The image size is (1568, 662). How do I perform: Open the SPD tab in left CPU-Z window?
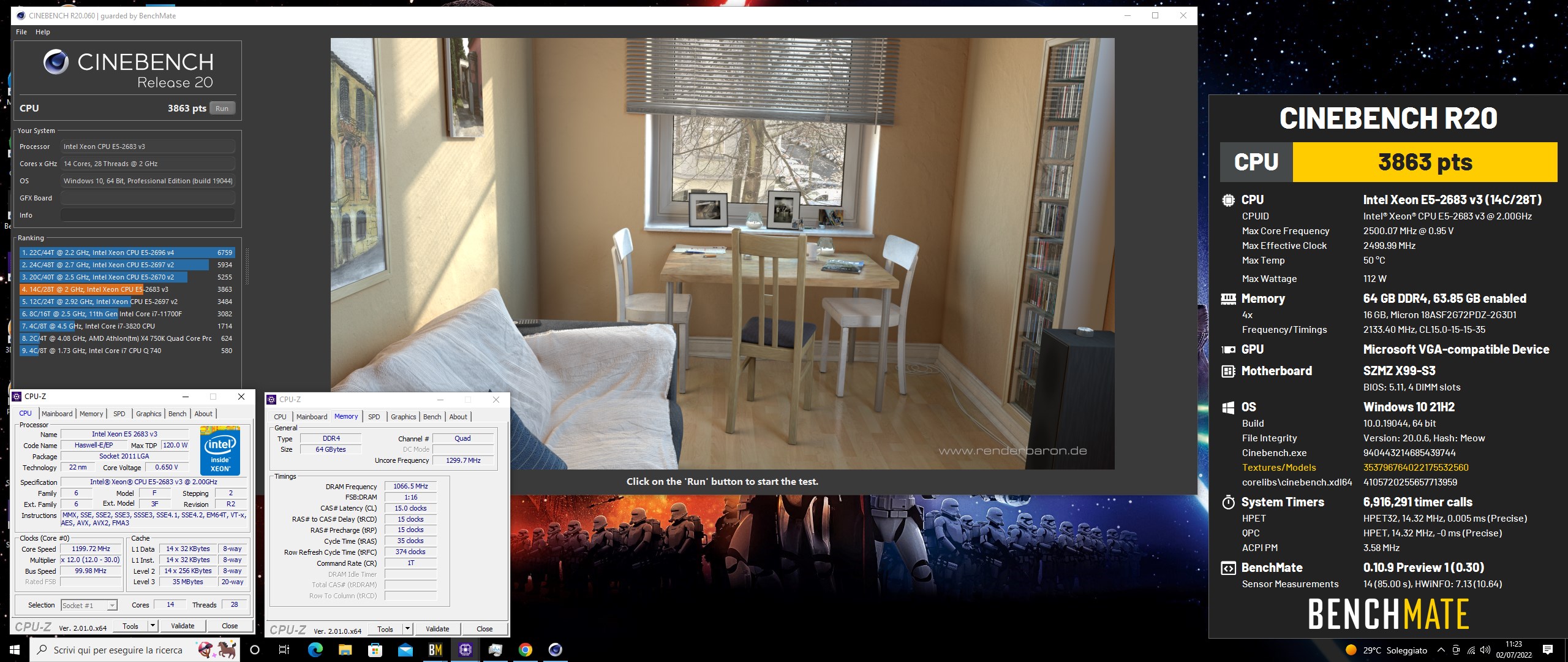click(x=119, y=414)
